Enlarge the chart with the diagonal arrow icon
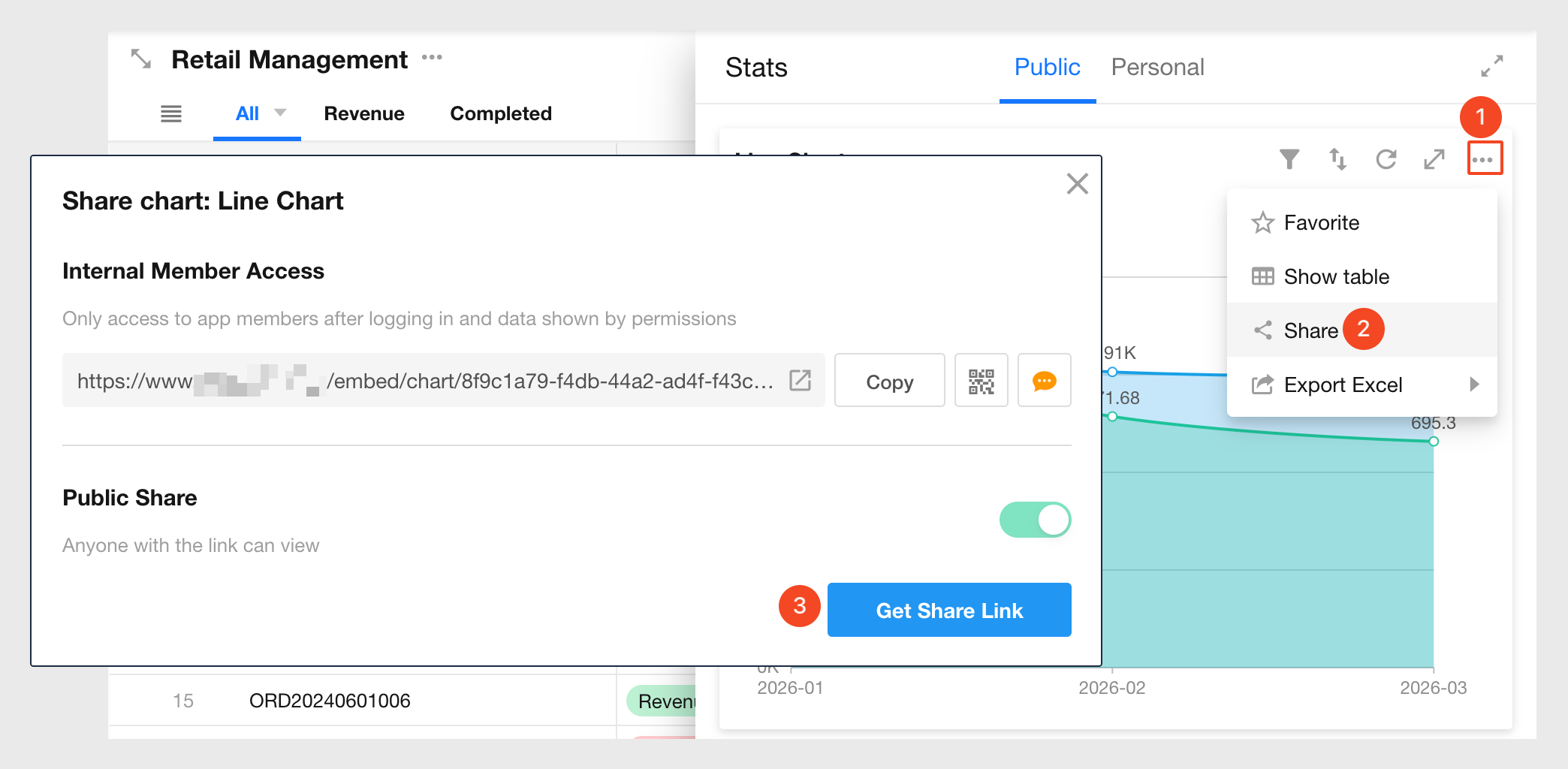The height and width of the screenshot is (769, 1568). point(1434,159)
